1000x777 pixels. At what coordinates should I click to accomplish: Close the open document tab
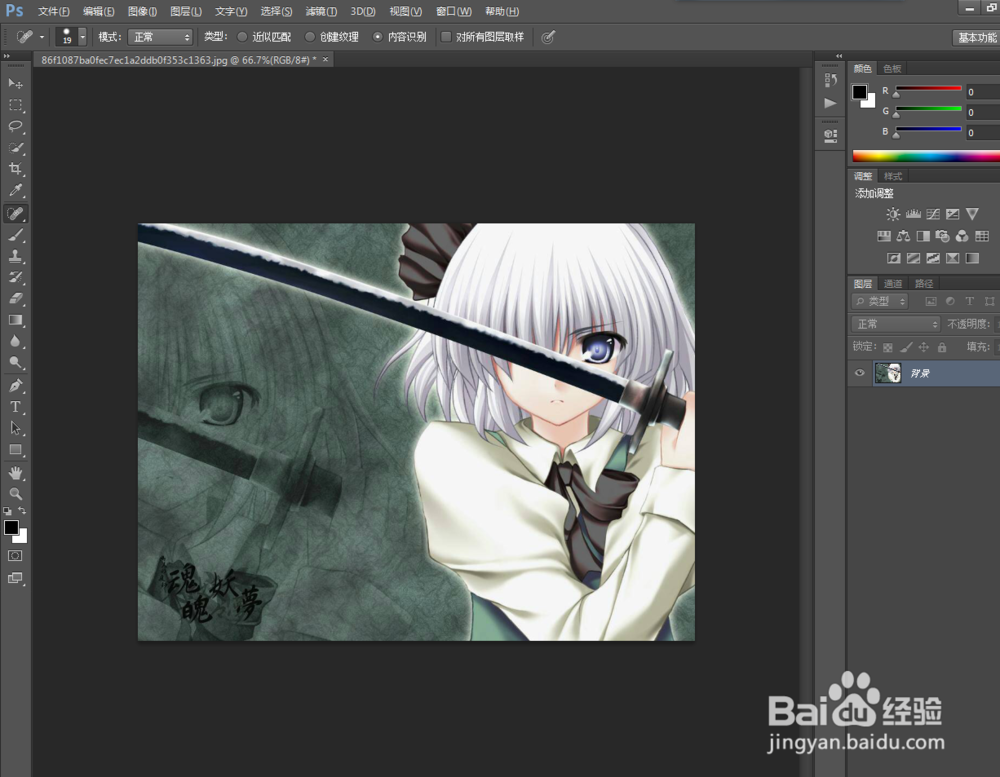click(x=325, y=59)
